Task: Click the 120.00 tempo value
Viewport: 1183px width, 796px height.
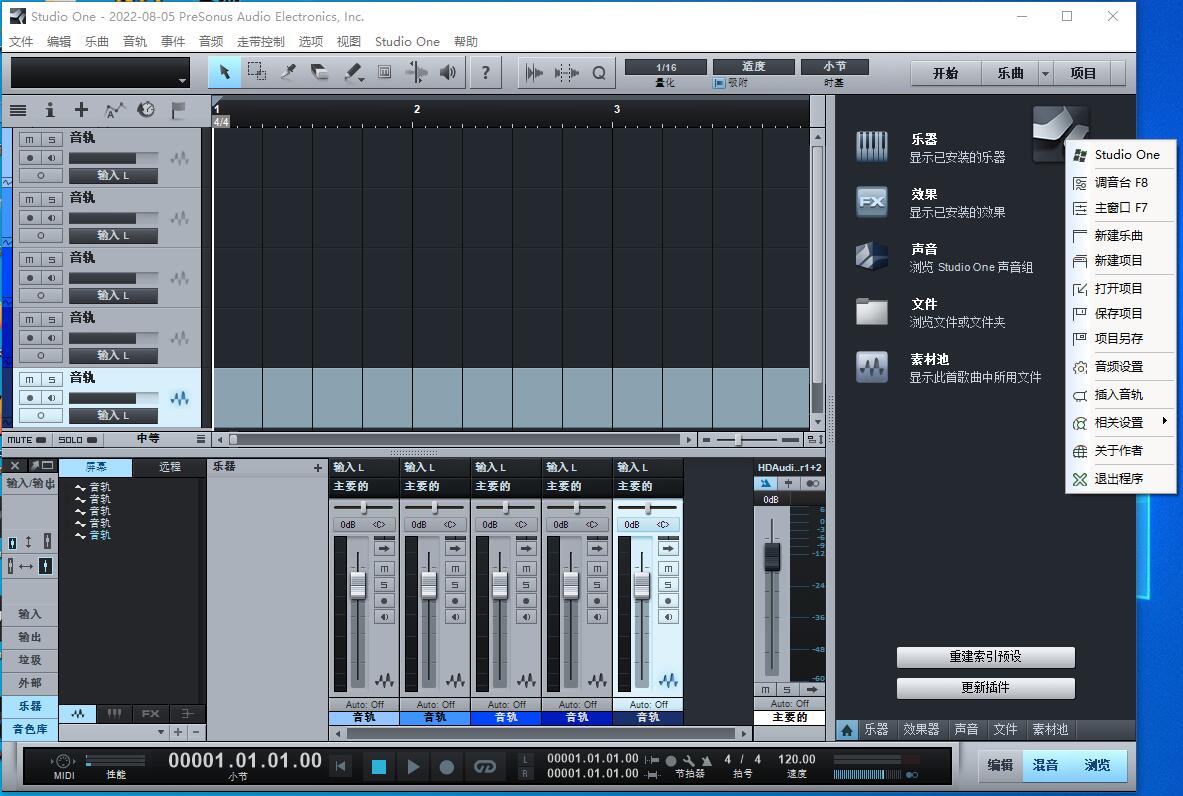Action: pyautogui.click(x=797, y=759)
